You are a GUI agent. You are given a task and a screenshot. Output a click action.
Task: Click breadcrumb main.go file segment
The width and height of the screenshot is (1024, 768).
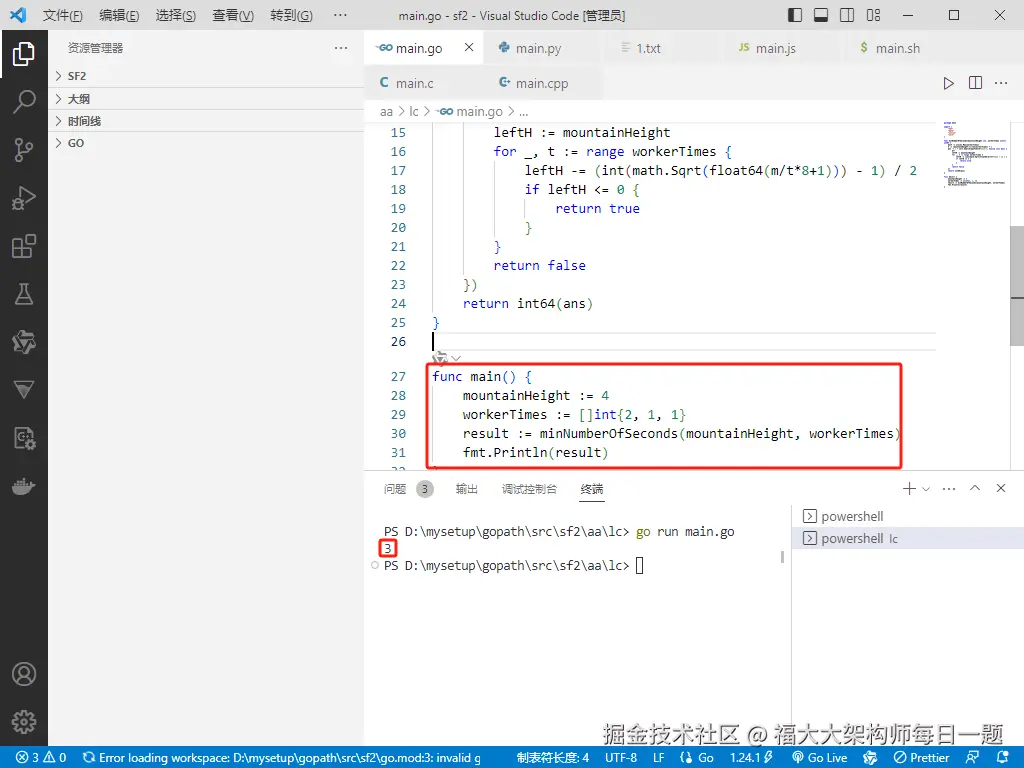pyautogui.click(x=470, y=112)
